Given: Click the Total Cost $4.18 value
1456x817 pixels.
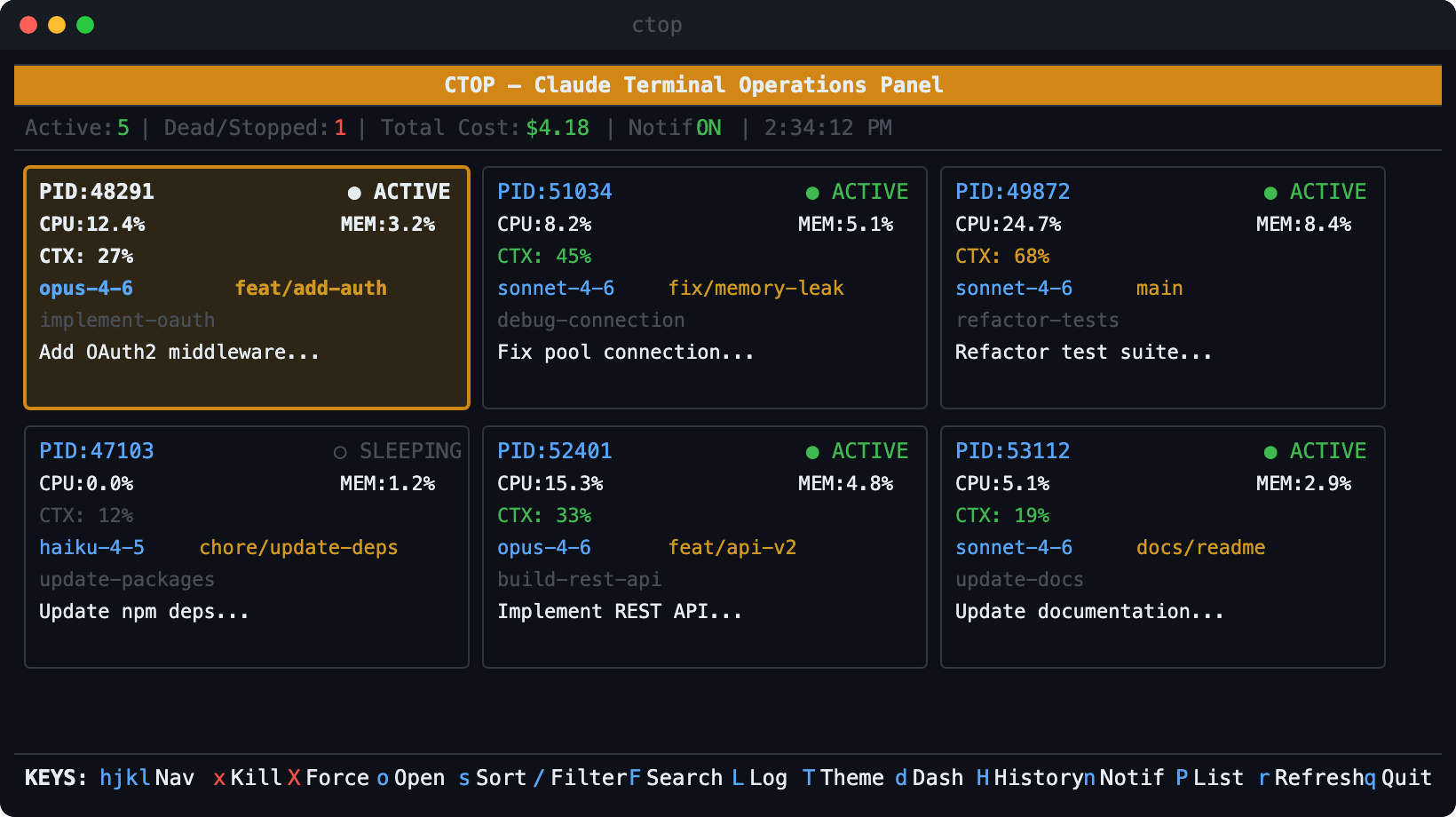Looking at the screenshot, I should coord(558,128).
